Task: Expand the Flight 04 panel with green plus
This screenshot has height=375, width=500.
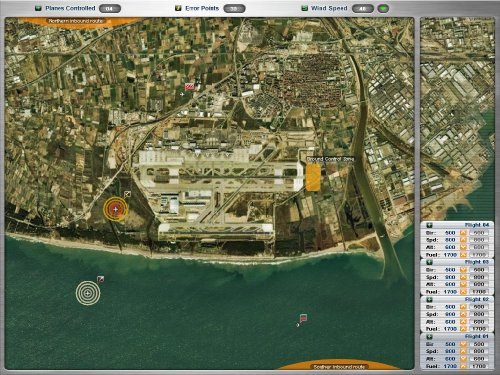Action: click(429, 225)
